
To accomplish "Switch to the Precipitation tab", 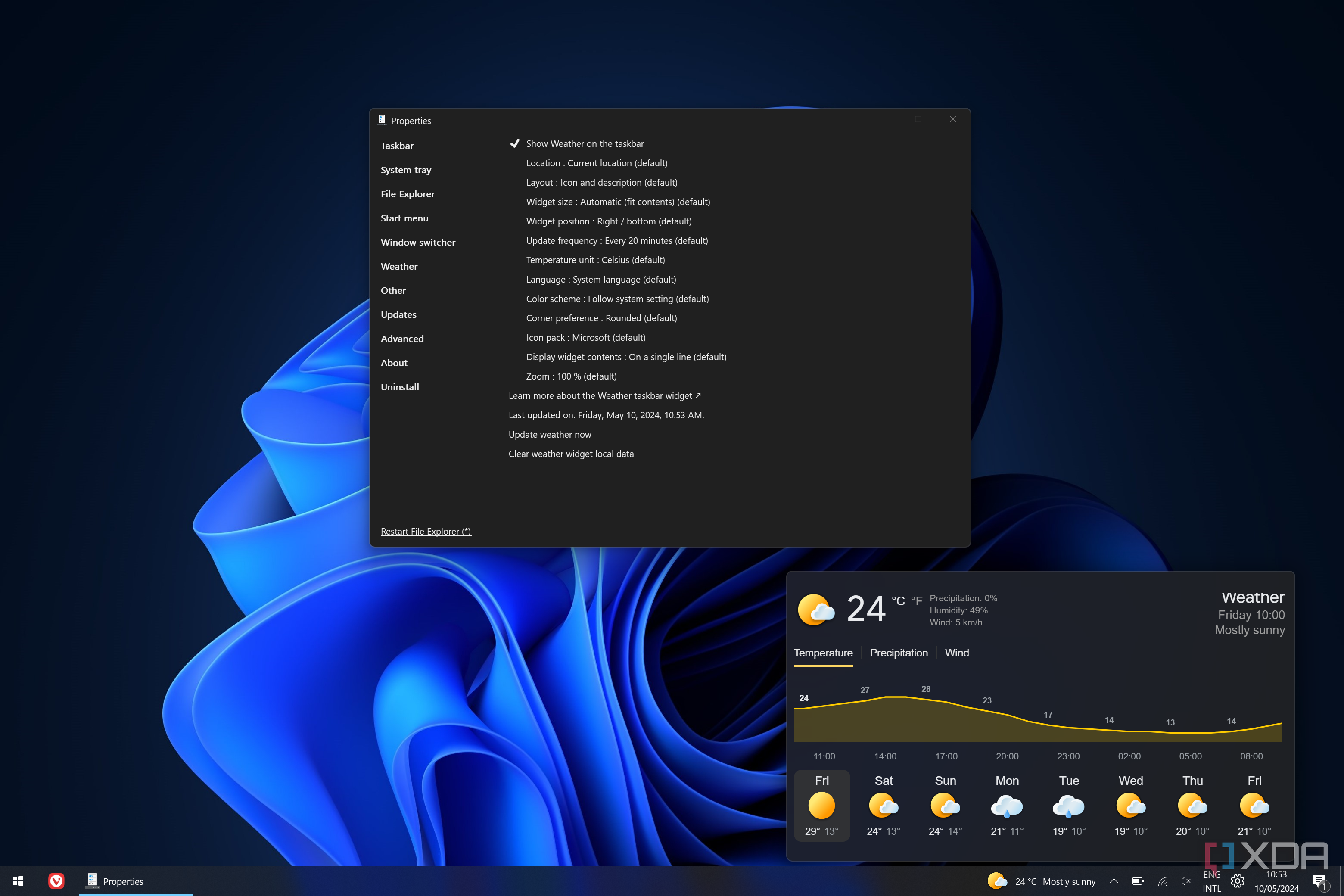I will 898,653.
